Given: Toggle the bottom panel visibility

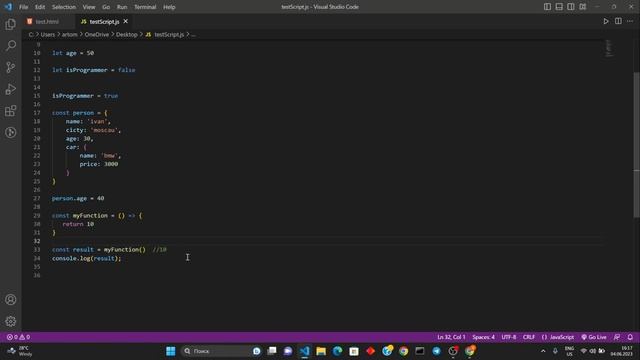Looking at the screenshot, I should point(559,7).
